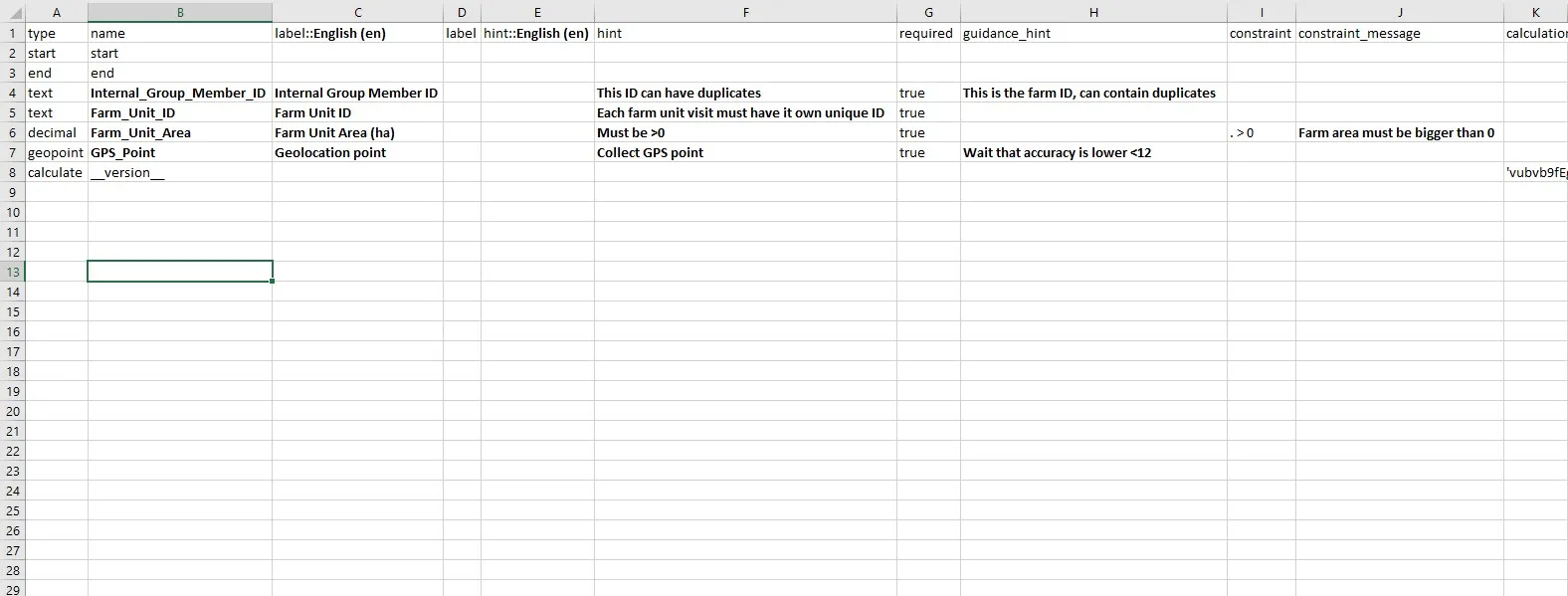Select the constraint_message header cell
1568x596 pixels.
1359,33
